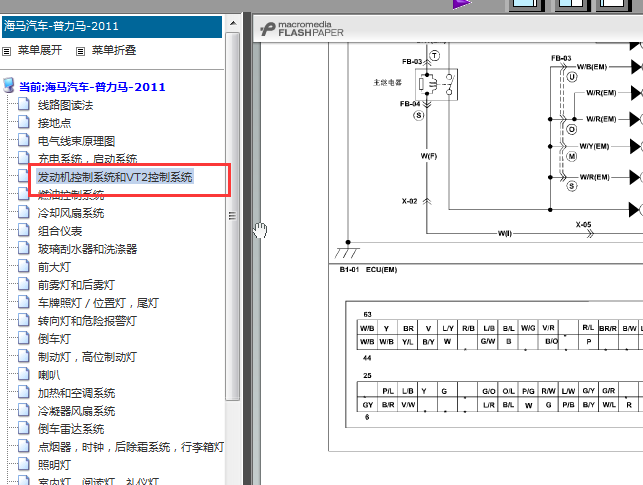This screenshot has height=485, width=643.
Task: Click the 菜单折叠 collapse-all link
Action: (114, 50)
